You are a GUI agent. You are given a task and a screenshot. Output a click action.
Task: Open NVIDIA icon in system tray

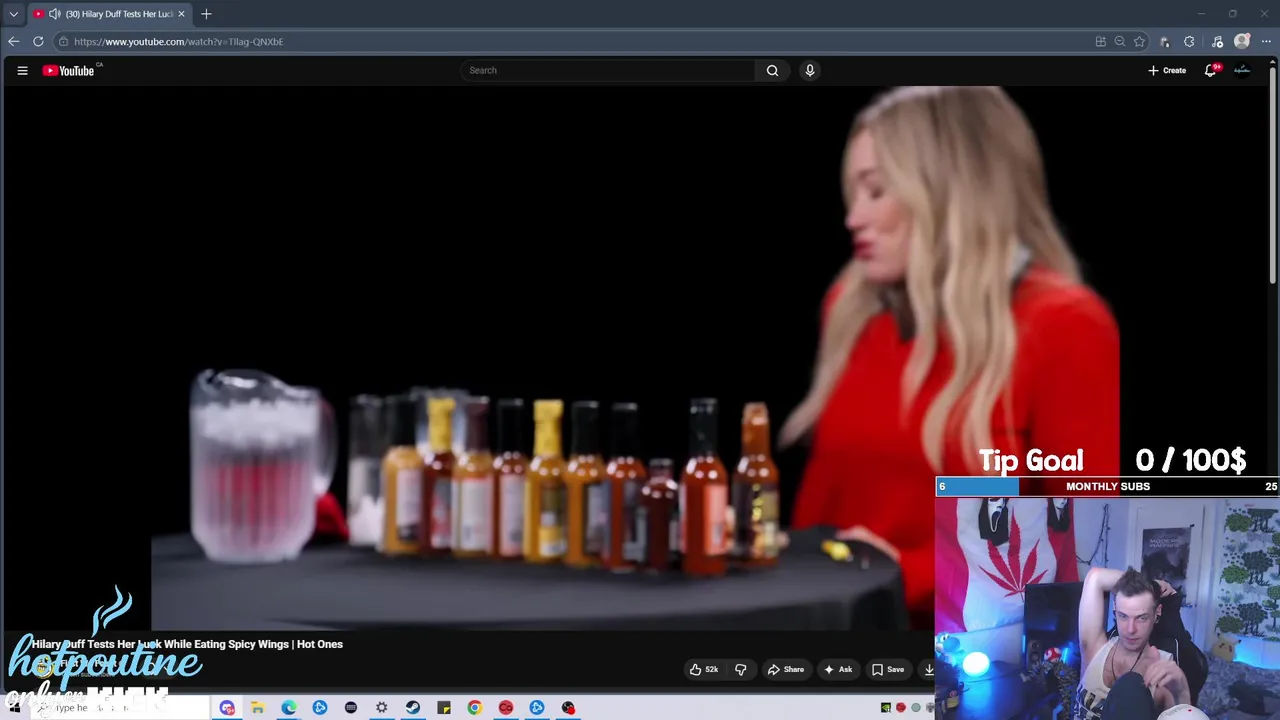click(x=886, y=708)
